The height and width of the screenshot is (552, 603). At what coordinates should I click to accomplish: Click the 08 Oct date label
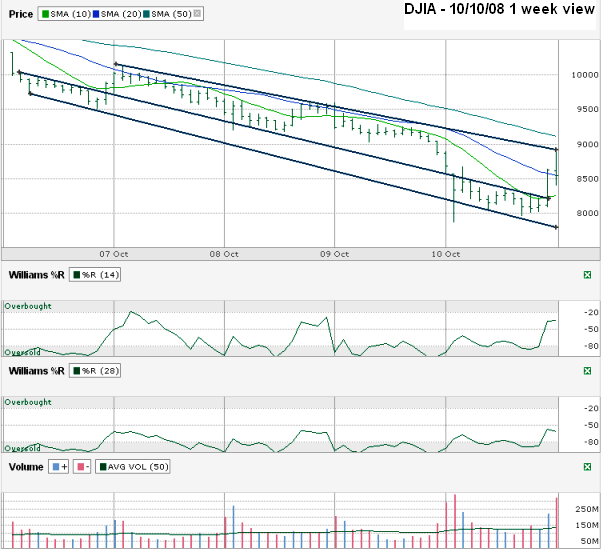tap(224, 254)
